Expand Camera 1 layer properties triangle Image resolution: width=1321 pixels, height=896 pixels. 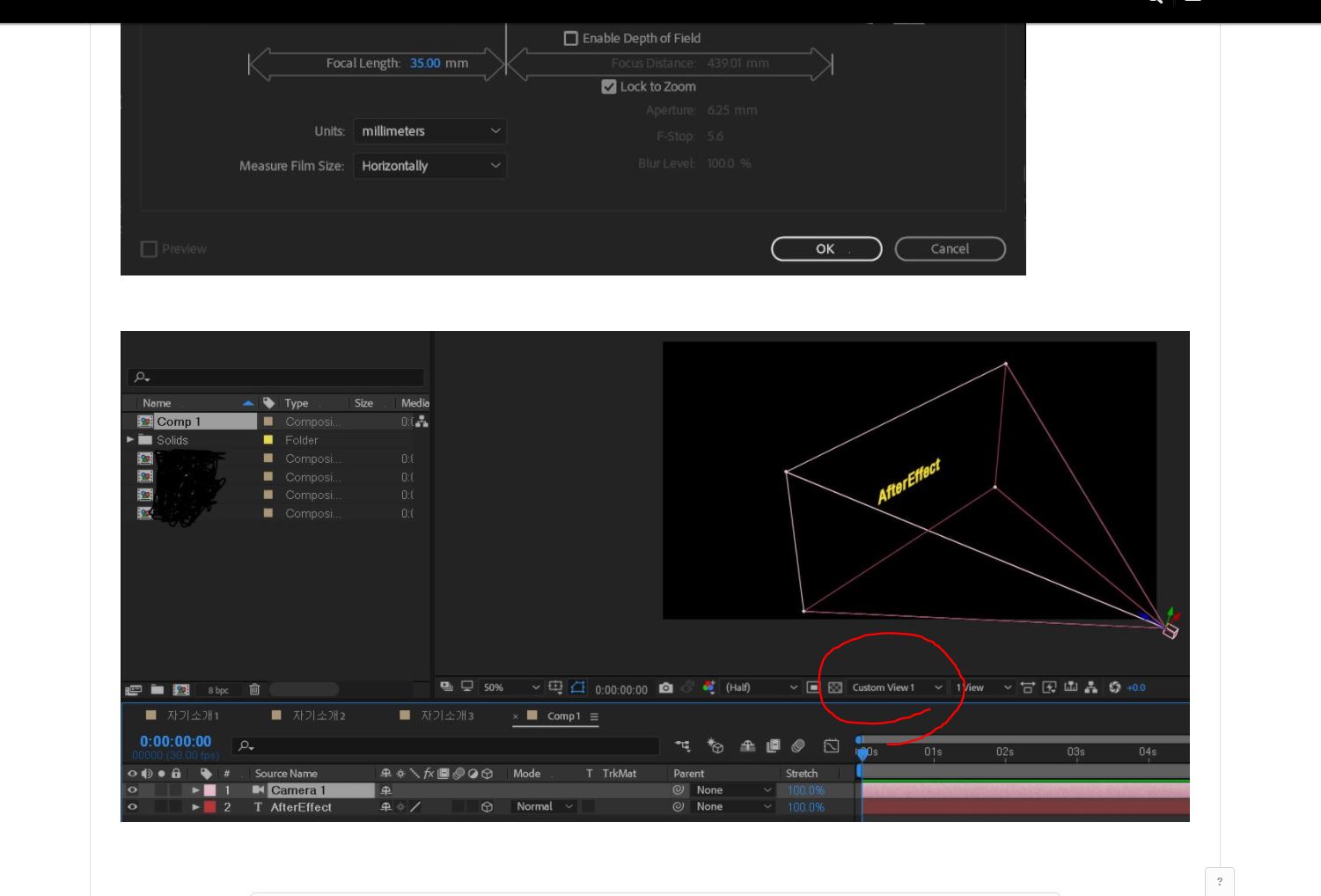click(x=195, y=790)
